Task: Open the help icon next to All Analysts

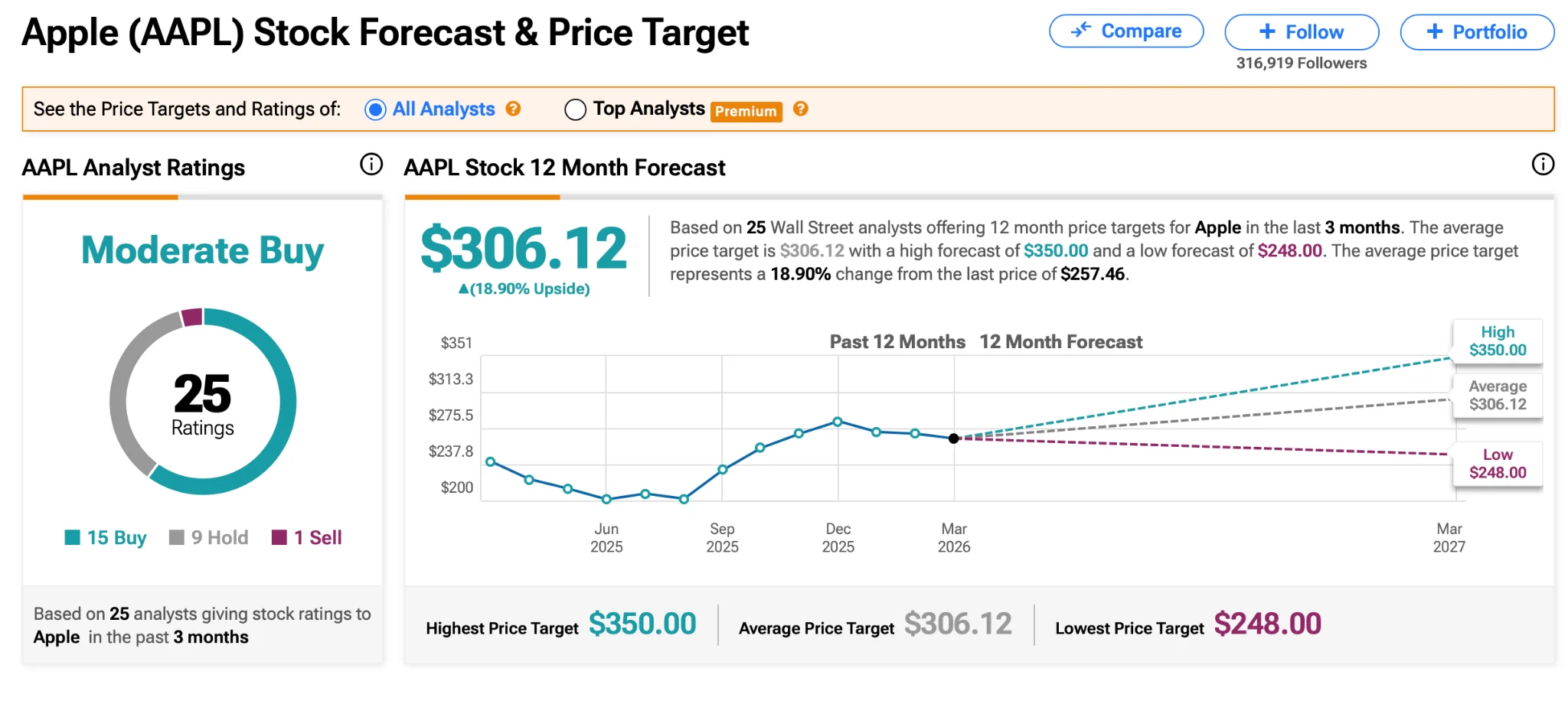Action: coord(514,109)
